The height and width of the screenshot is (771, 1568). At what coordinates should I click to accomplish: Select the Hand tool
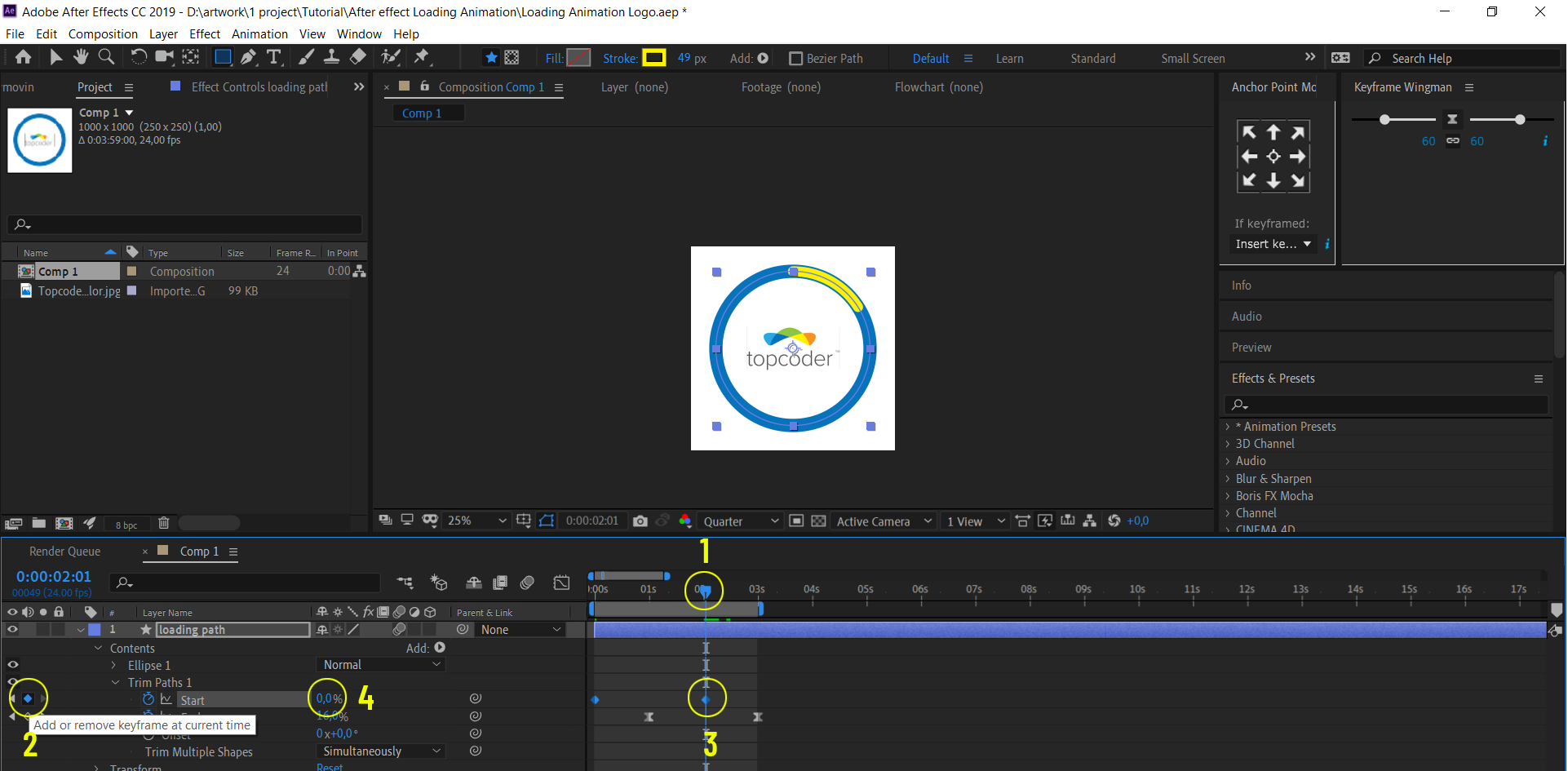pyautogui.click(x=81, y=57)
